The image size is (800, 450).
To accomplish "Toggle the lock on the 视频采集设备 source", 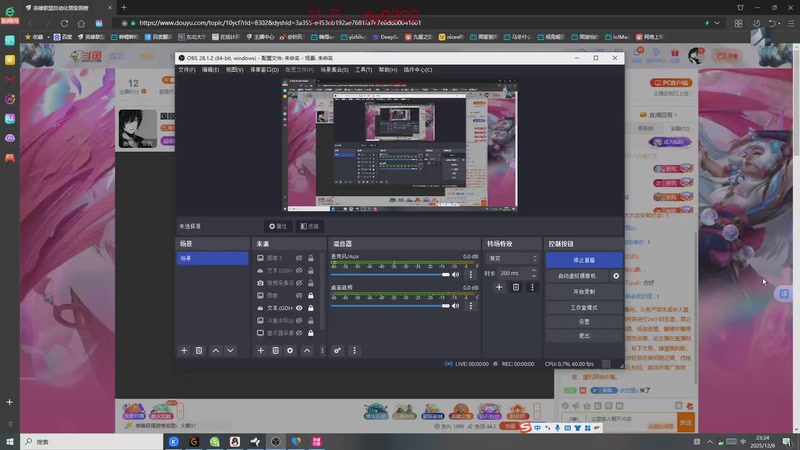I will (311, 283).
